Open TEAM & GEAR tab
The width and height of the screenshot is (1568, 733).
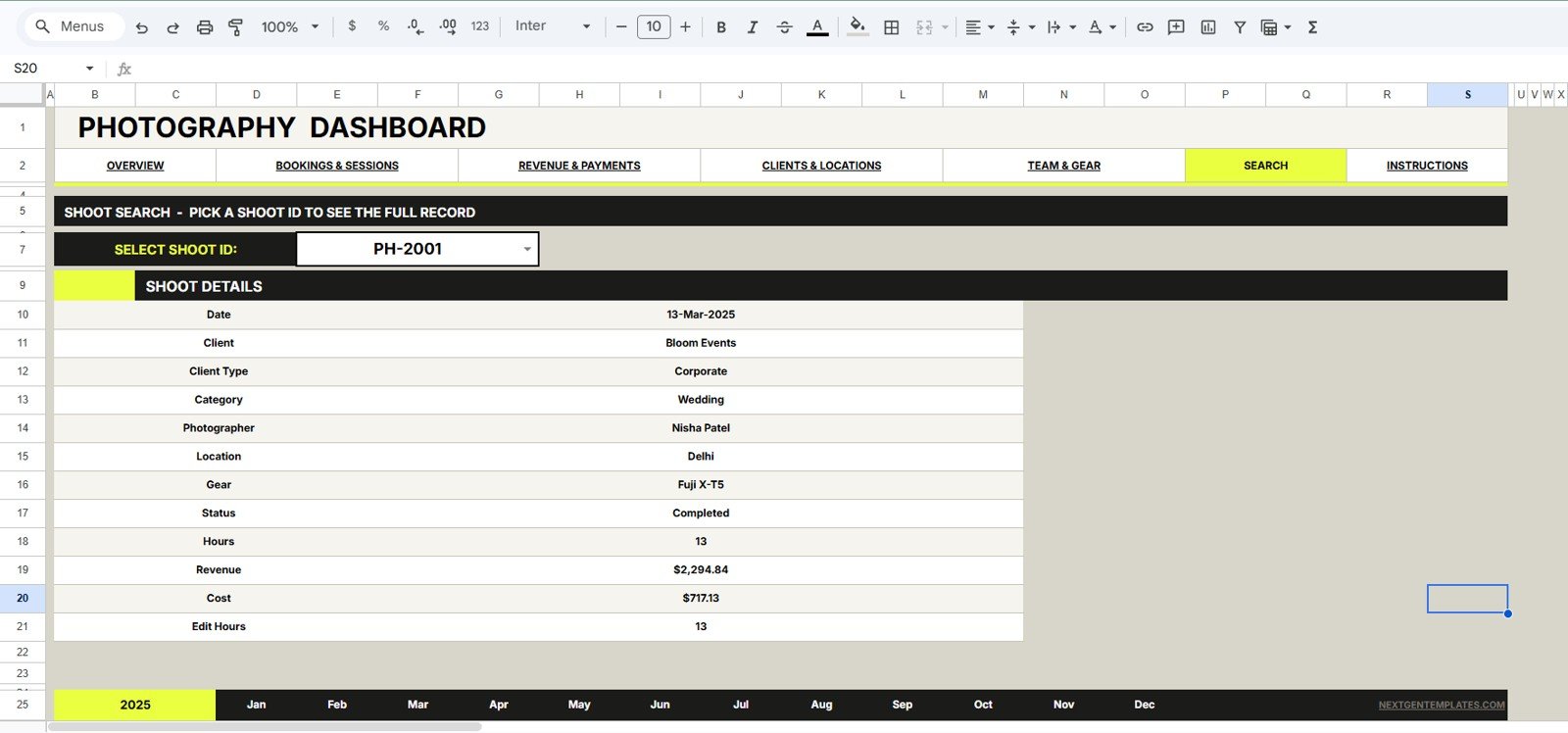coord(1064,166)
